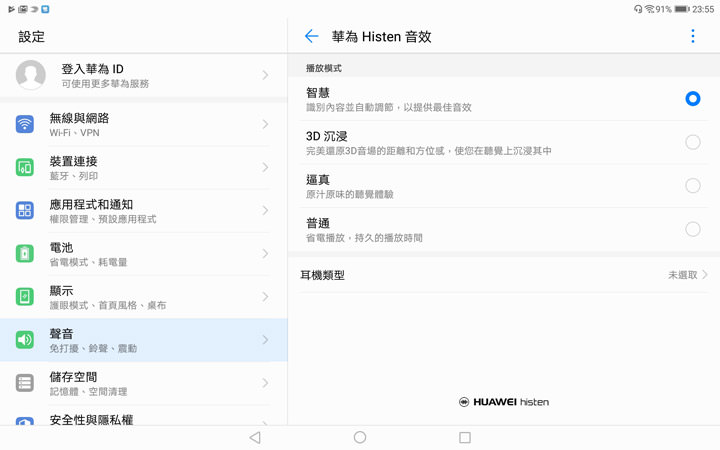The height and width of the screenshot is (450, 720).
Task: Expand the 顯示 row chevron
Action: 265,297
